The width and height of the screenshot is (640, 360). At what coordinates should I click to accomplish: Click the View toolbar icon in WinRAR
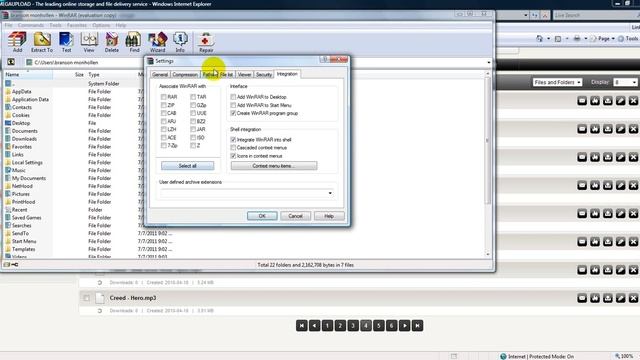coord(89,42)
